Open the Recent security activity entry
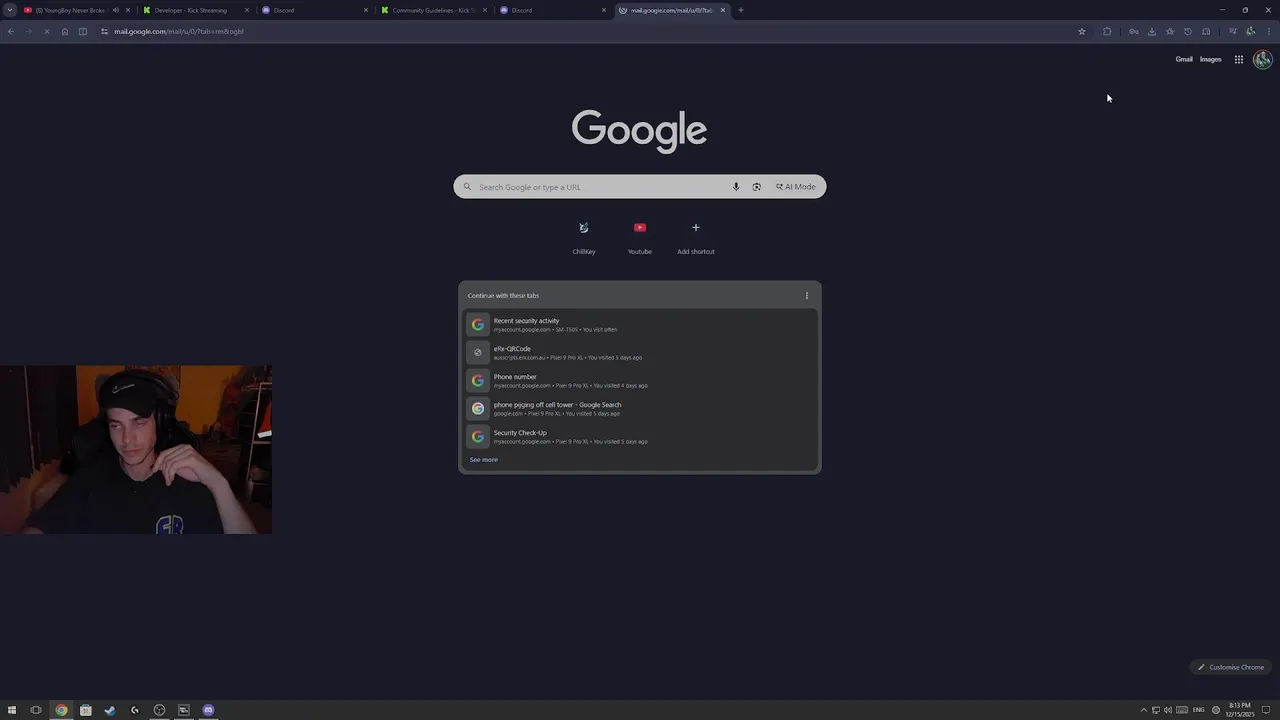This screenshot has height=720, width=1280. click(640, 325)
